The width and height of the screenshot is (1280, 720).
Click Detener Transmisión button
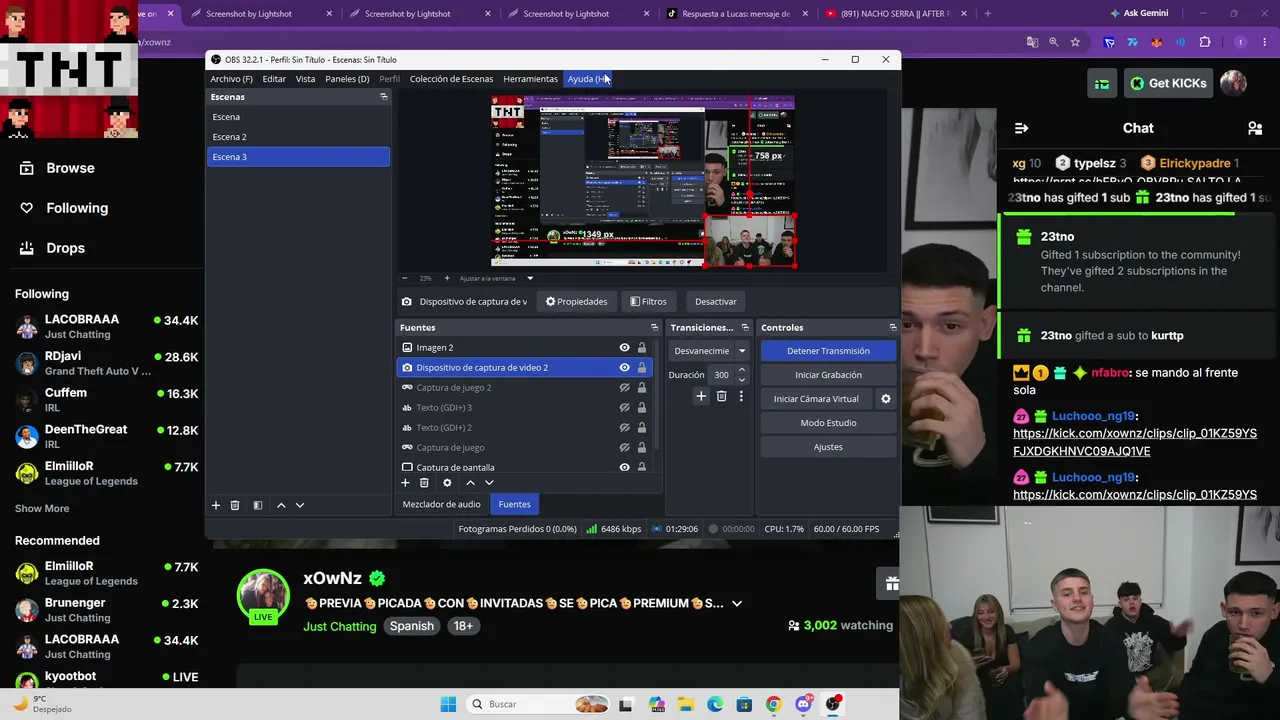click(828, 351)
